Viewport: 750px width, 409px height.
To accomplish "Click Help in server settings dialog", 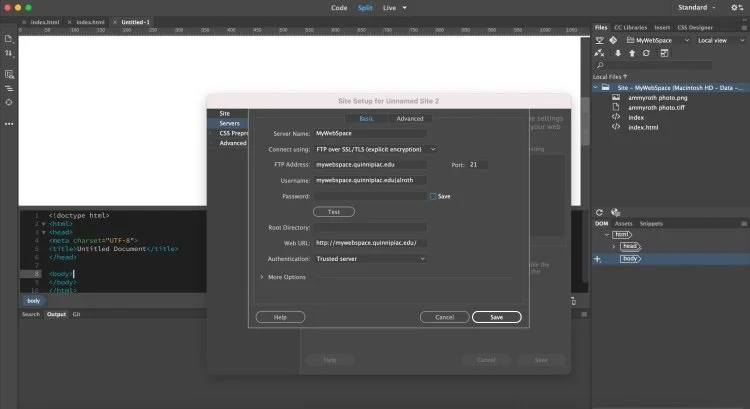I will (280, 317).
